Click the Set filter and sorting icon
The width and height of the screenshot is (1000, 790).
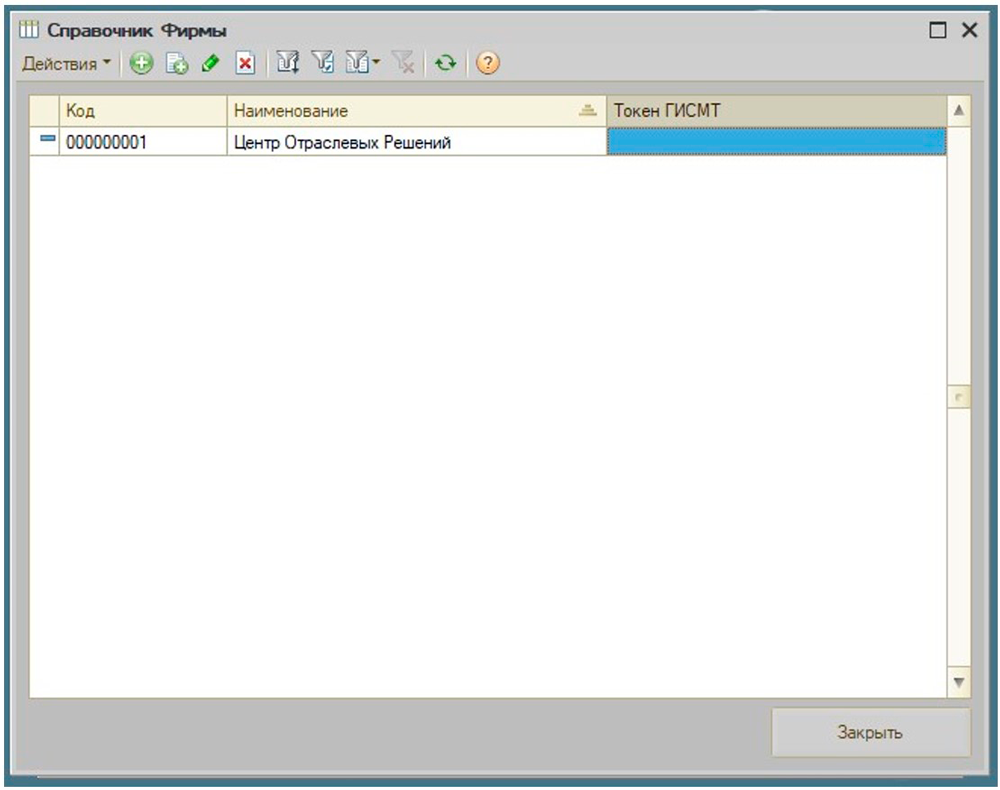coord(288,64)
